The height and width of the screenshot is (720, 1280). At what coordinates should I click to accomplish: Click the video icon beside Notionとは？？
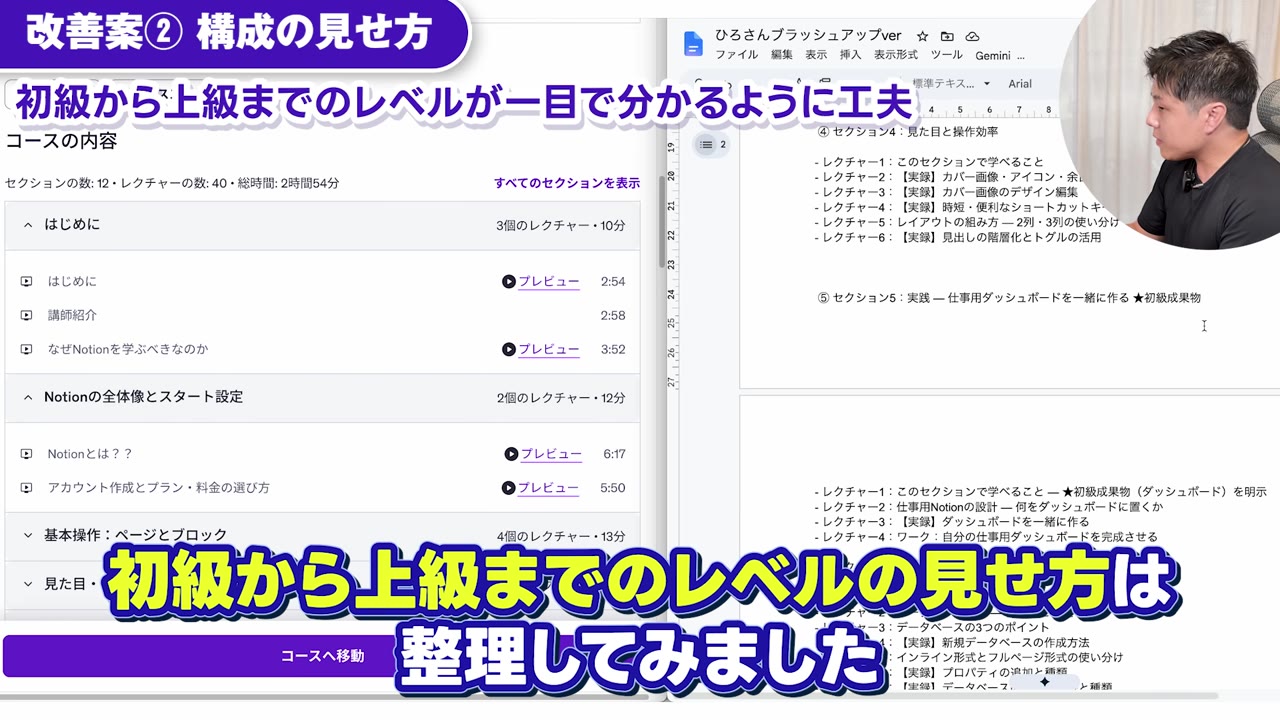(x=26, y=454)
